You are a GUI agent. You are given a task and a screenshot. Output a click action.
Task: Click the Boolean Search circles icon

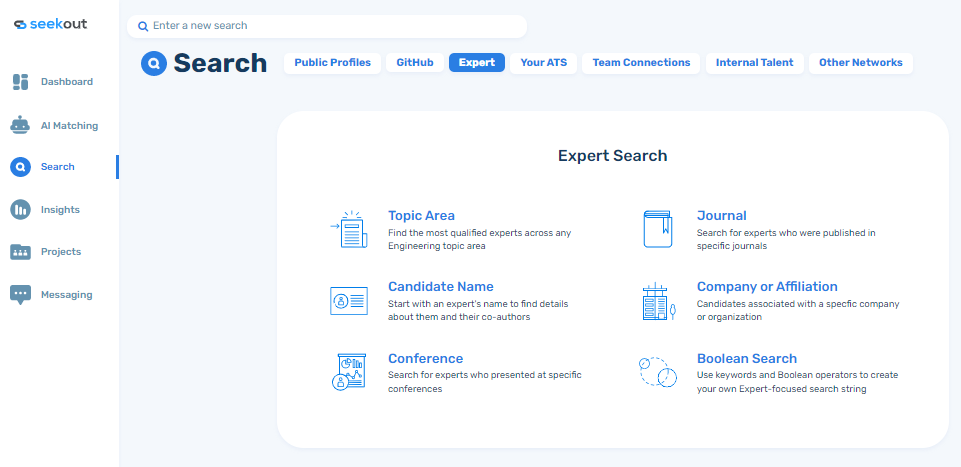click(657, 372)
